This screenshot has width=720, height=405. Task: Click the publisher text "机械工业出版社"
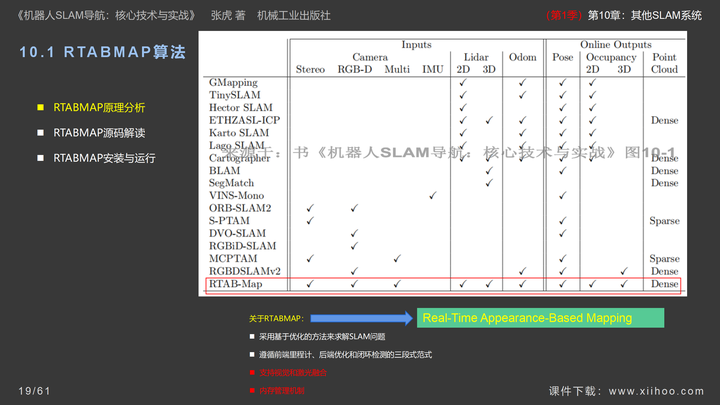point(294,16)
